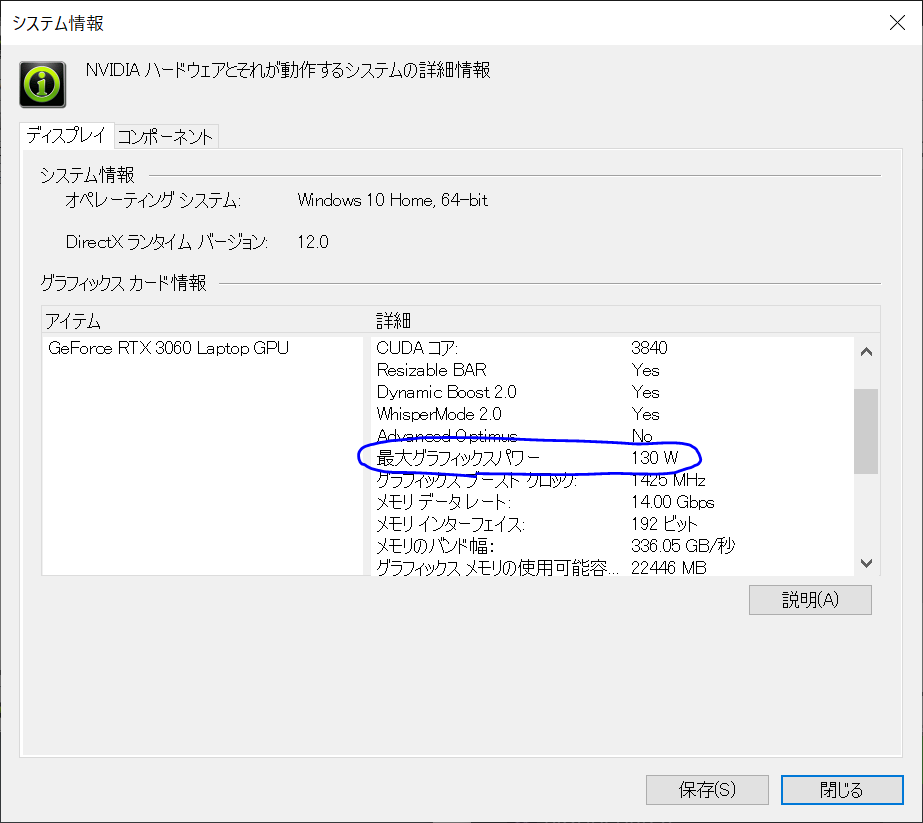Select the Resizable BAR row

[x=612, y=370]
